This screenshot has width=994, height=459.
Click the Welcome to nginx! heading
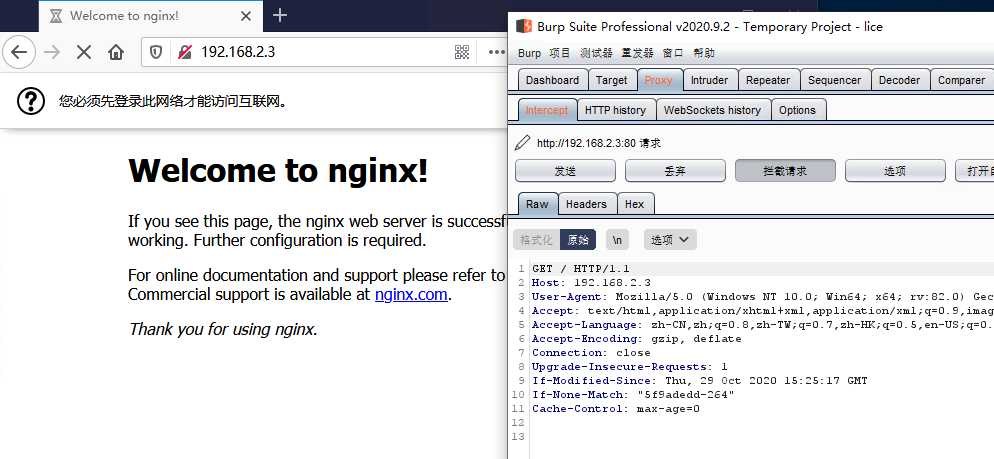coord(278,171)
